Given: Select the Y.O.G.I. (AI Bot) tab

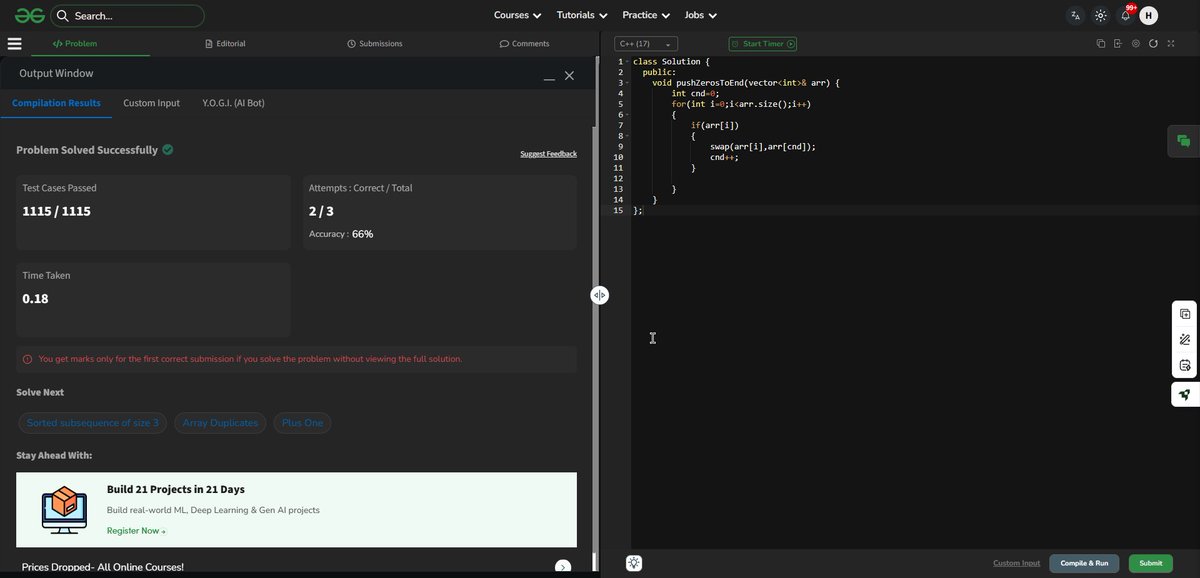Looking at the screenshot, I should pyautogui.click(x=233, y=103).
